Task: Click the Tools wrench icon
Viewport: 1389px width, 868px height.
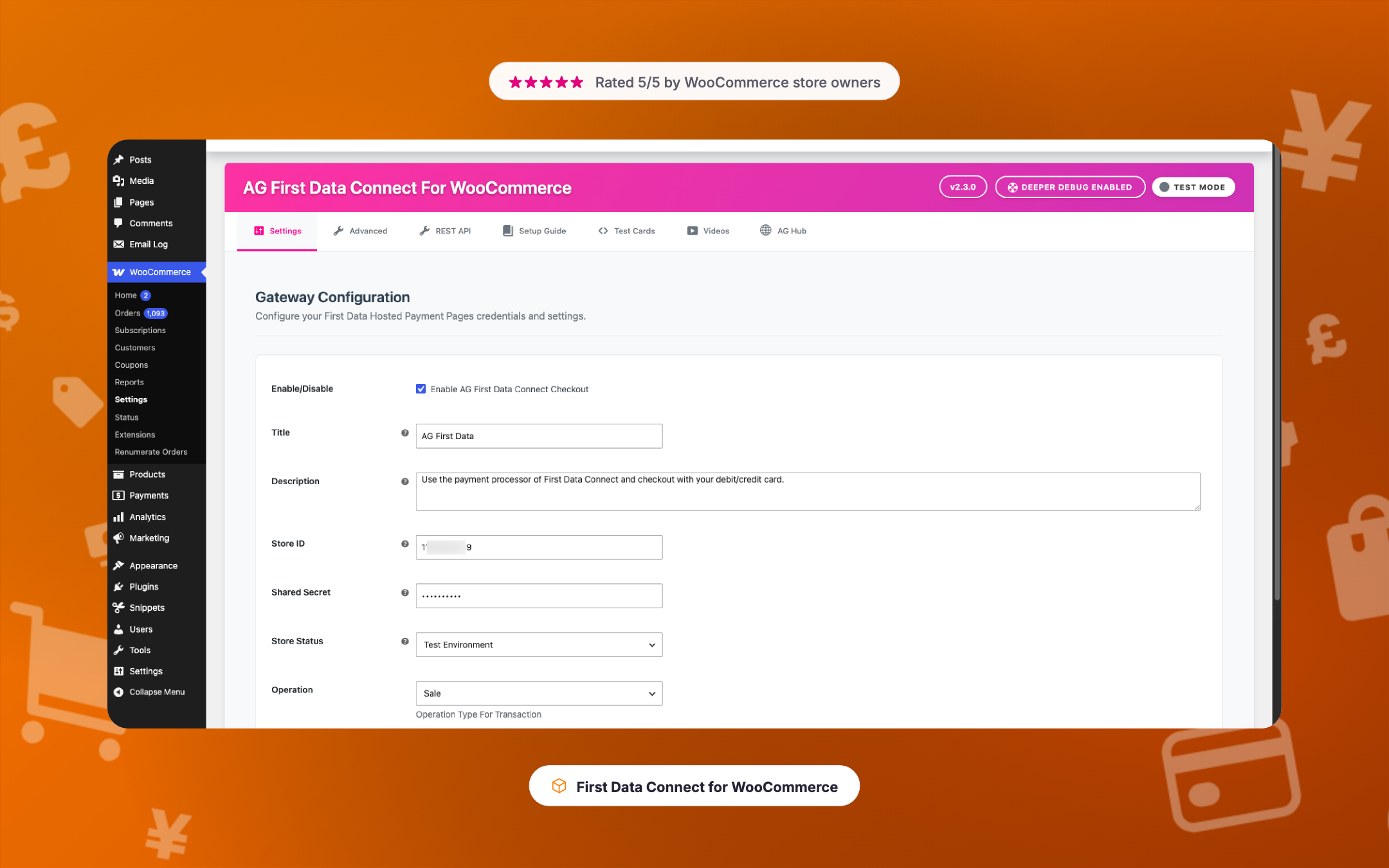Action: coord(118,650)
